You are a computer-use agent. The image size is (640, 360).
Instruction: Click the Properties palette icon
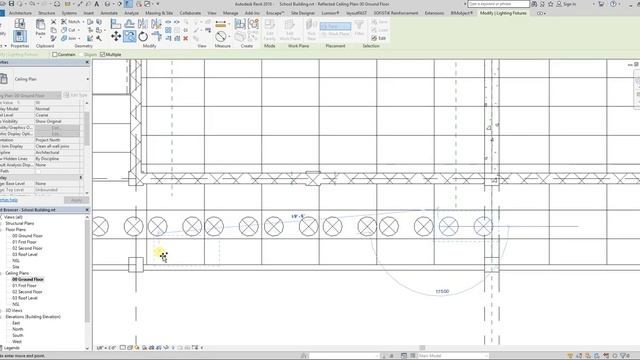(20, 36)
